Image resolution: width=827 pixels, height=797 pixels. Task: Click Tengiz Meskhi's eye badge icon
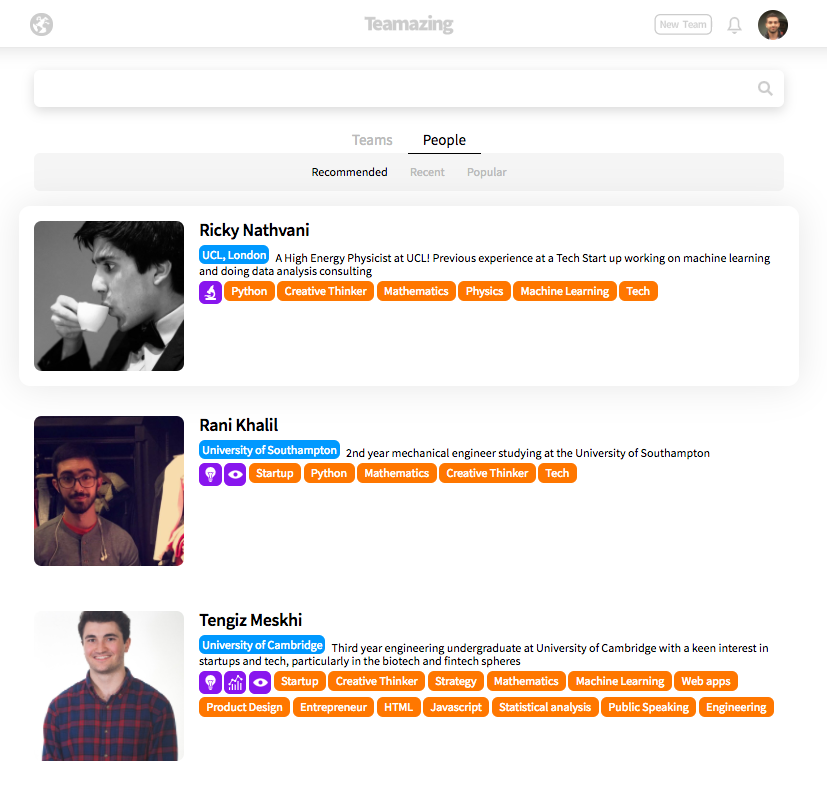tap(260, 682)
